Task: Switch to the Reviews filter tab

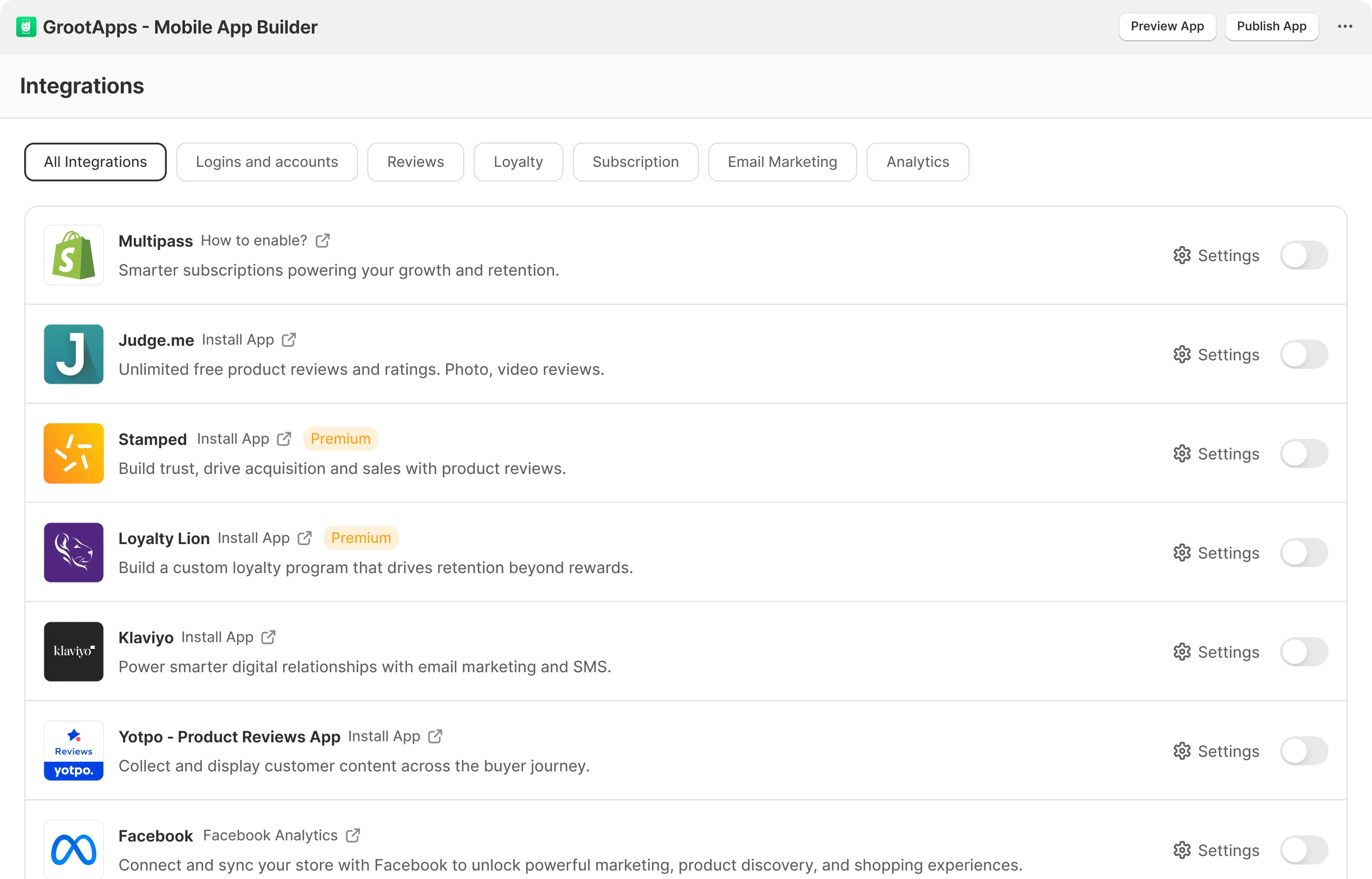Action: click(x=415, y=162)
